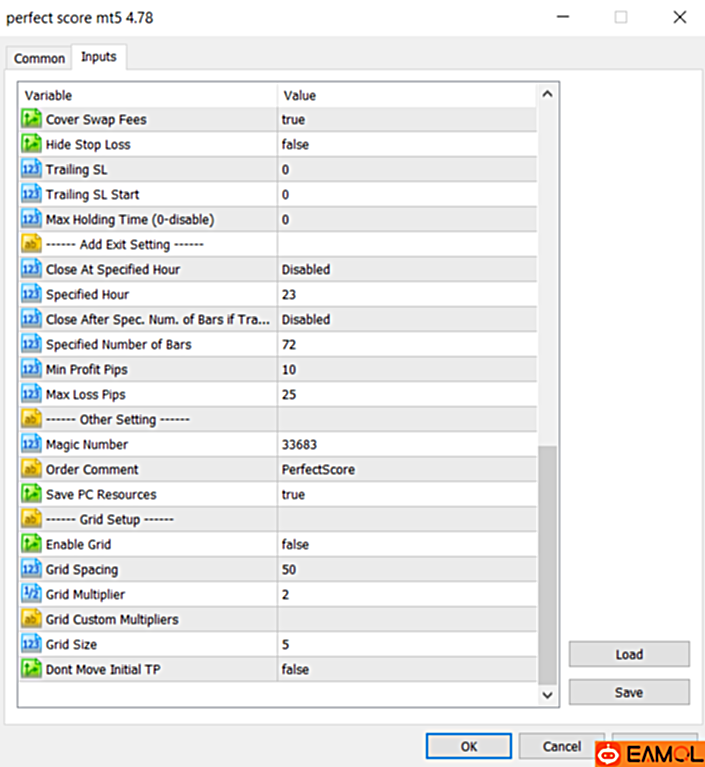The image size is (705, 767).
Task: Select the Magic Number label
Action: [87, 444]
